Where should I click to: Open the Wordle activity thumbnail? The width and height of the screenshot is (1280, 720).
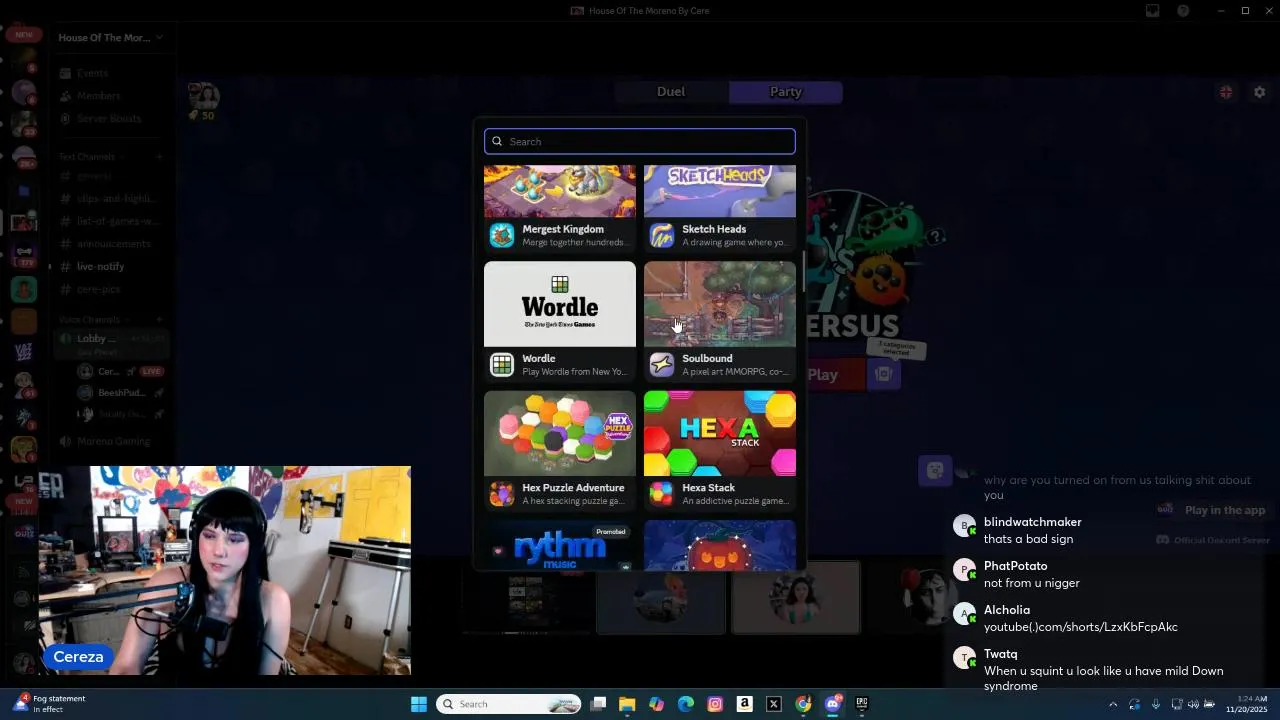tap(560, 304)
